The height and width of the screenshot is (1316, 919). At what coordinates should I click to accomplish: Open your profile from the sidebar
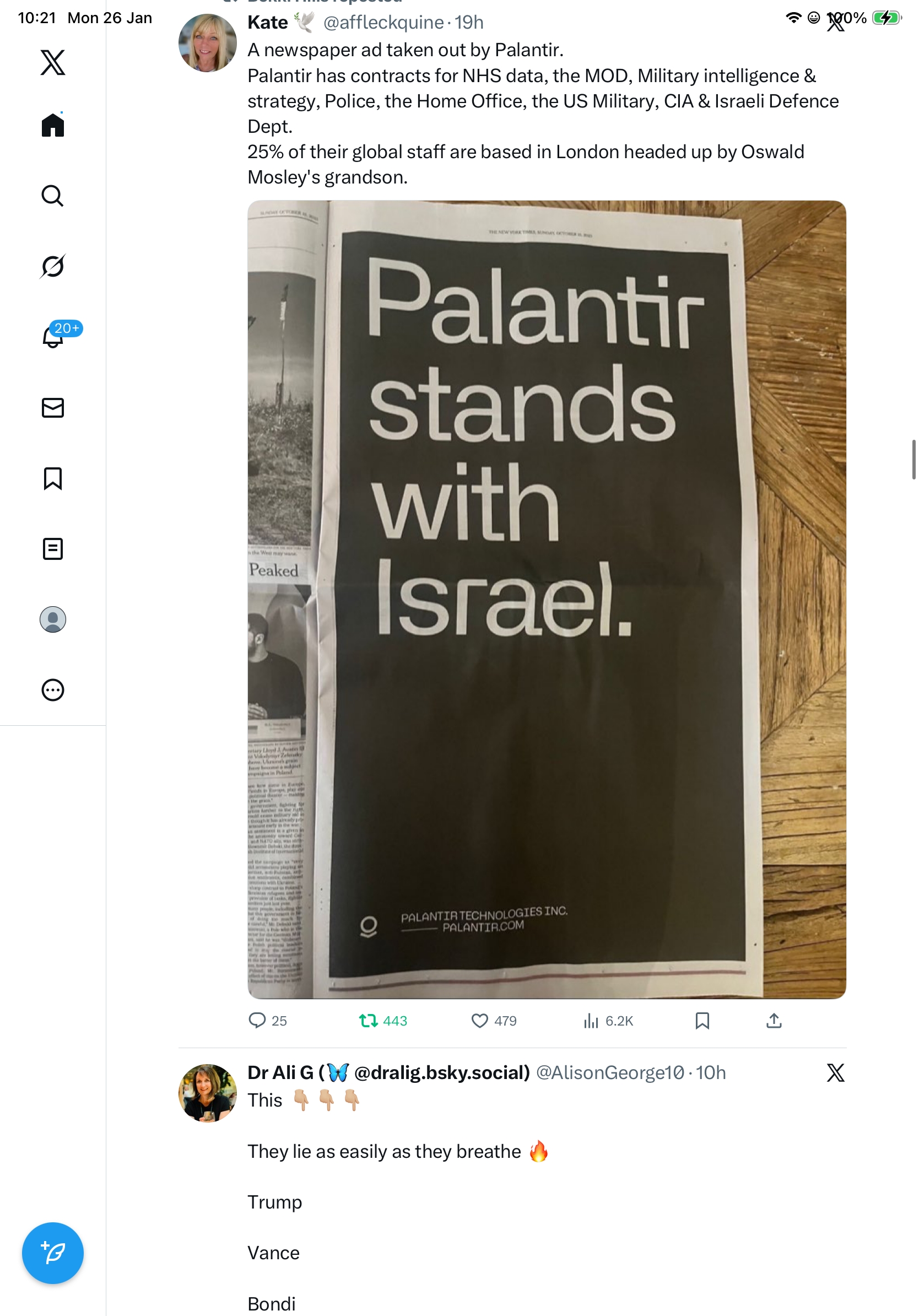pyautogui.click(x=53, y=619)
